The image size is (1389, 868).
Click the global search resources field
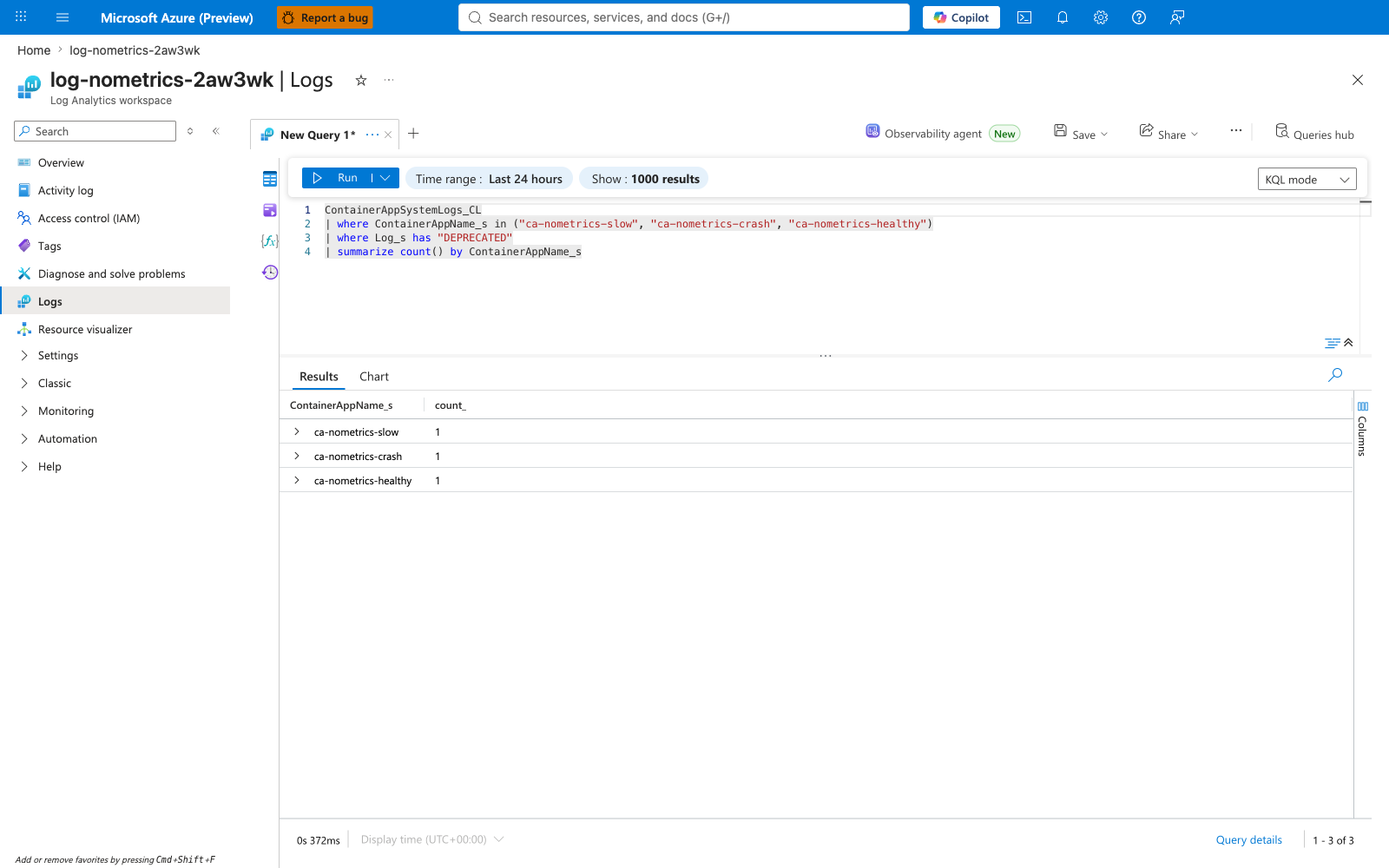[x=684, y=17]
